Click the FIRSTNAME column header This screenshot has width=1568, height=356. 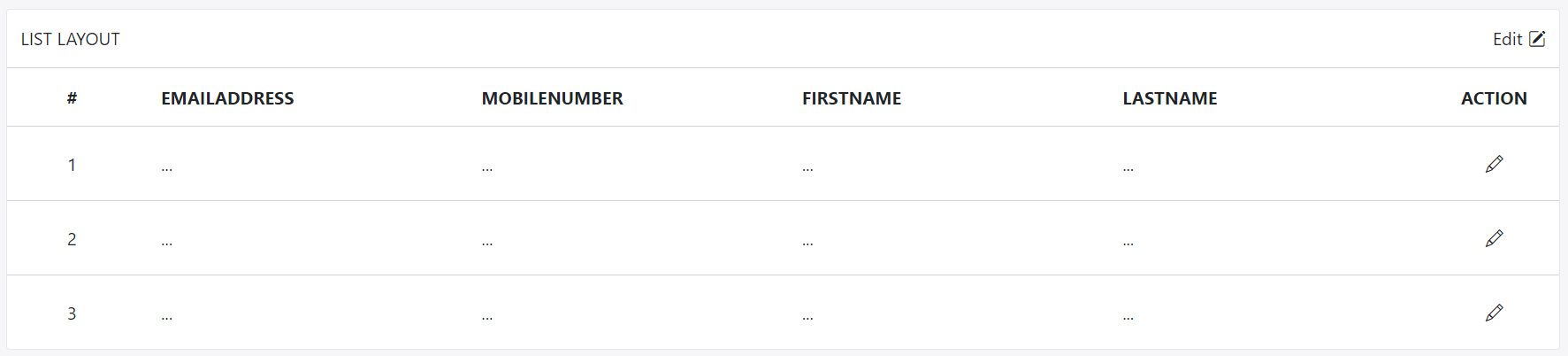851,98
